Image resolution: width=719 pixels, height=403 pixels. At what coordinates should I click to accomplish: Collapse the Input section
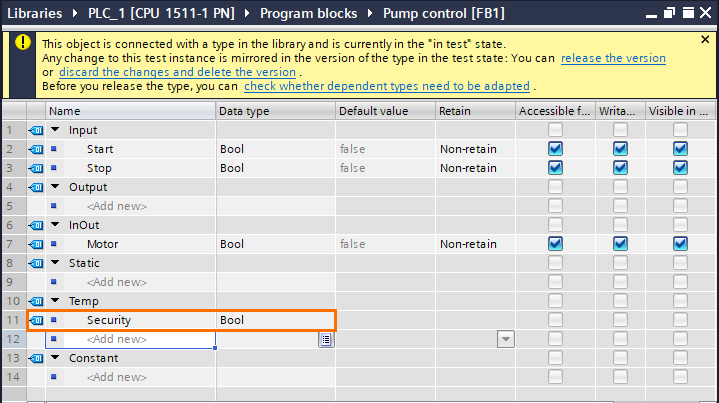point(55,130)
